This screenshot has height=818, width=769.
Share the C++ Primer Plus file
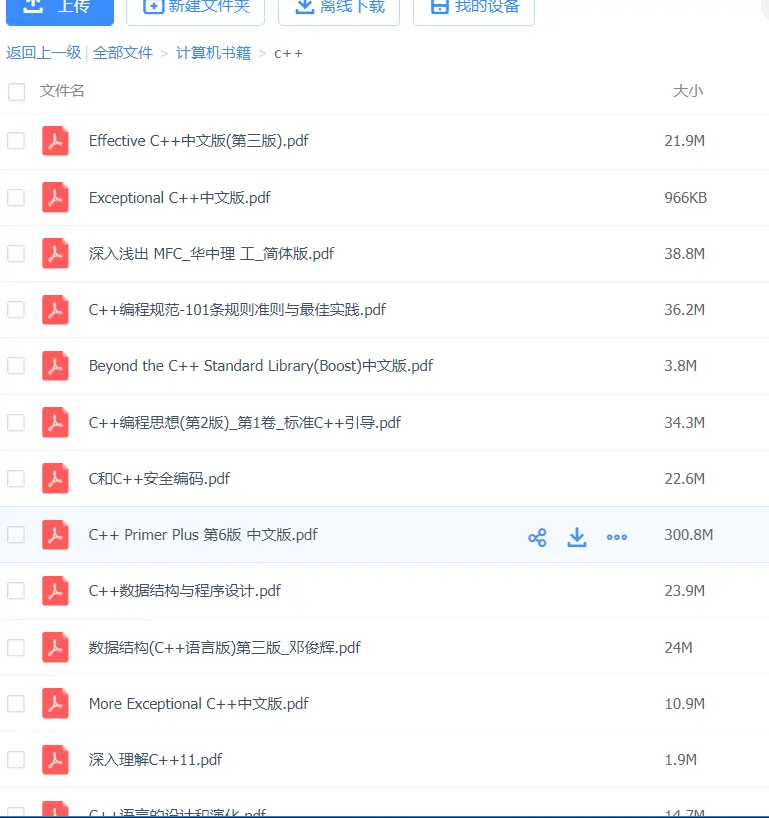tap(537, 537)
